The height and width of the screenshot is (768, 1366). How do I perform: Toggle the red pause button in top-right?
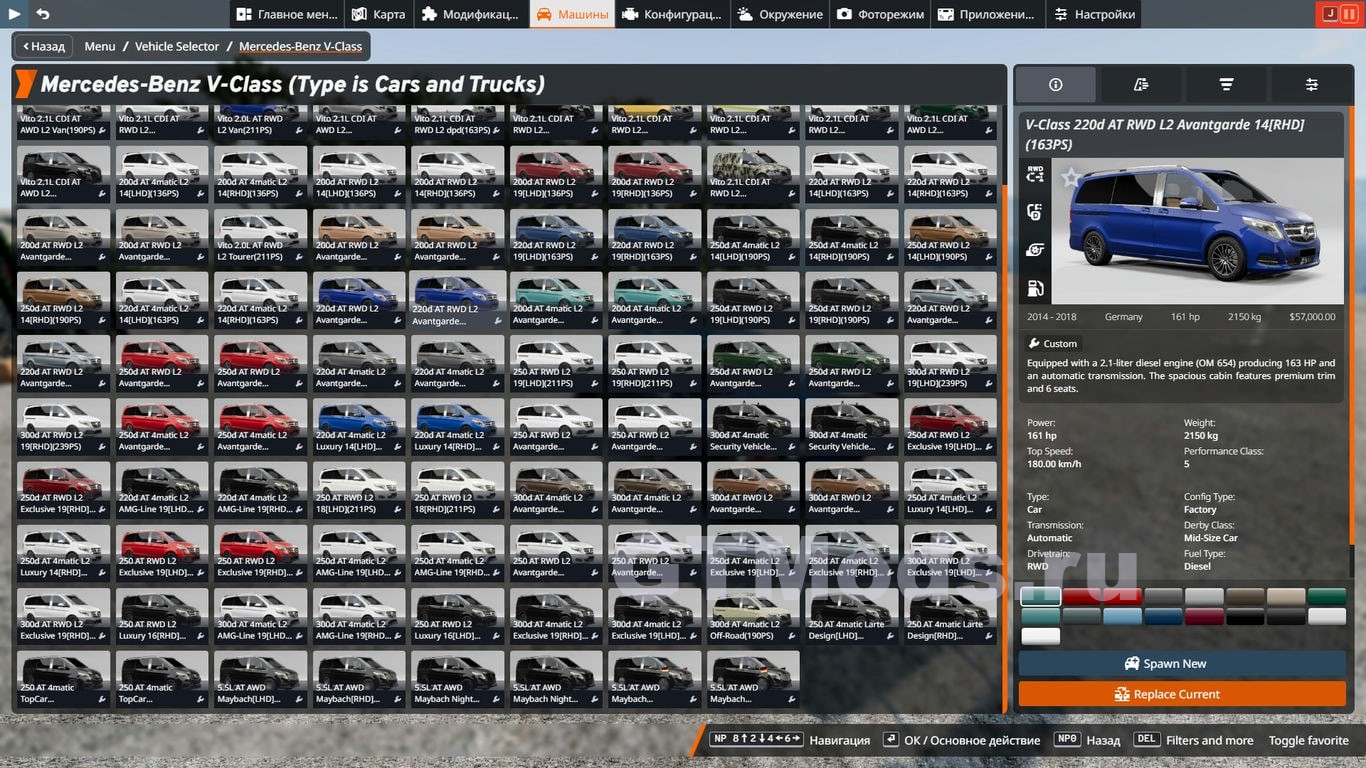click(x=1349, y=14)
